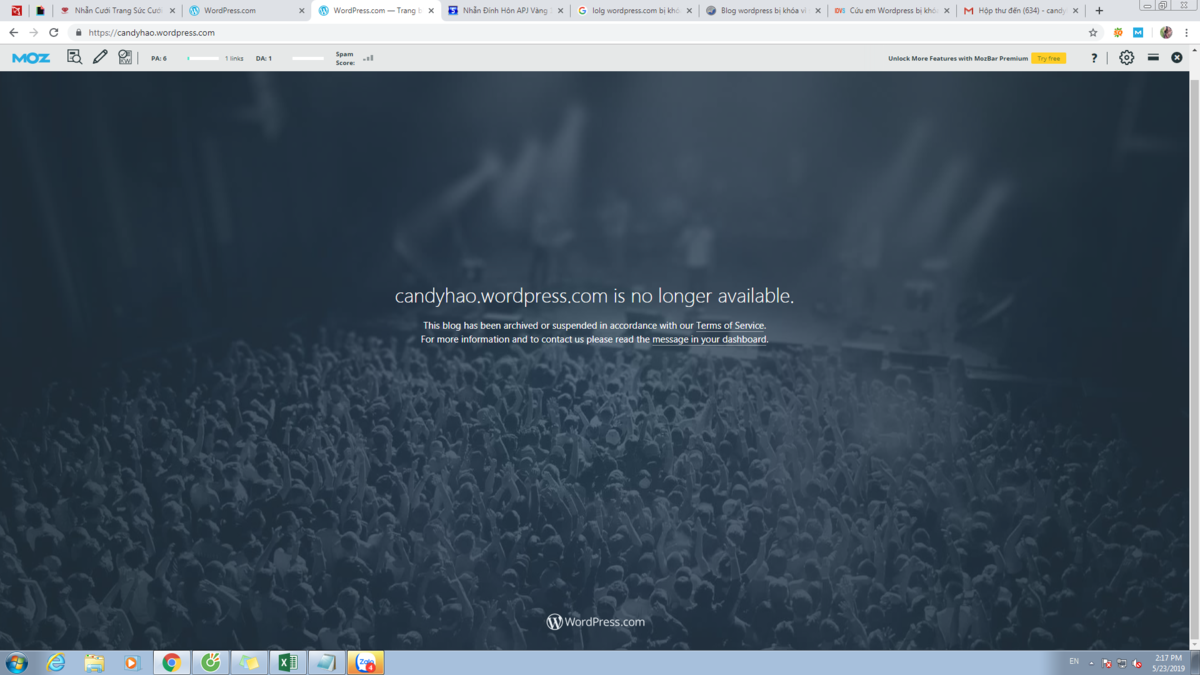
Task: Switch to Cứu em Wordpress bị khóa tab
Action: pyautogui.click(x=891, y=11)
